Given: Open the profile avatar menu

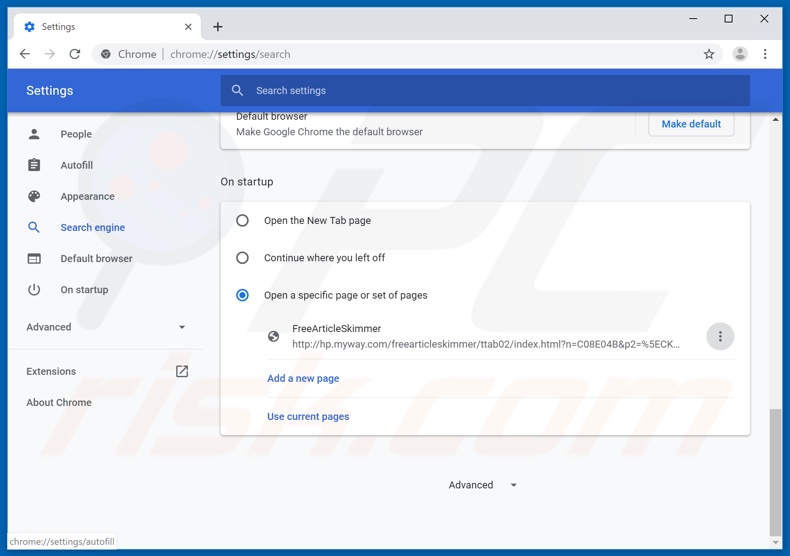Looking at the screenshot, I should (740, 54).
